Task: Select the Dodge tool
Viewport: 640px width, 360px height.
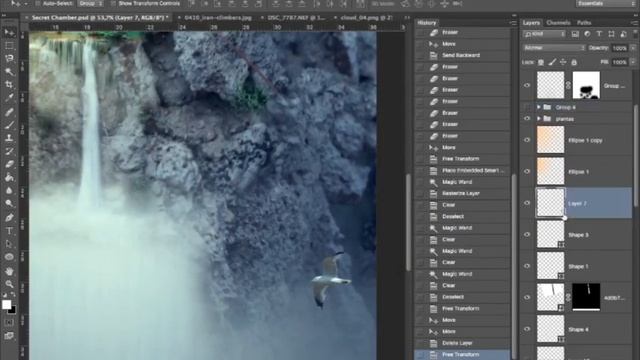Action: click(9, 203)
